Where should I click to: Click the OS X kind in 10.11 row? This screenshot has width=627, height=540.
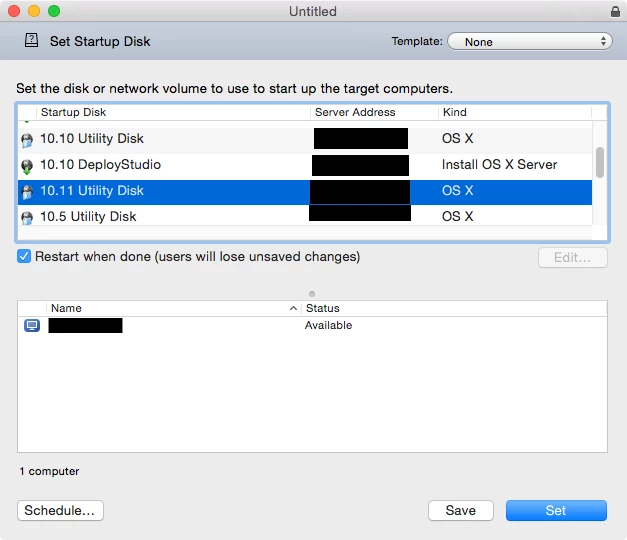[x=457, y=190]
